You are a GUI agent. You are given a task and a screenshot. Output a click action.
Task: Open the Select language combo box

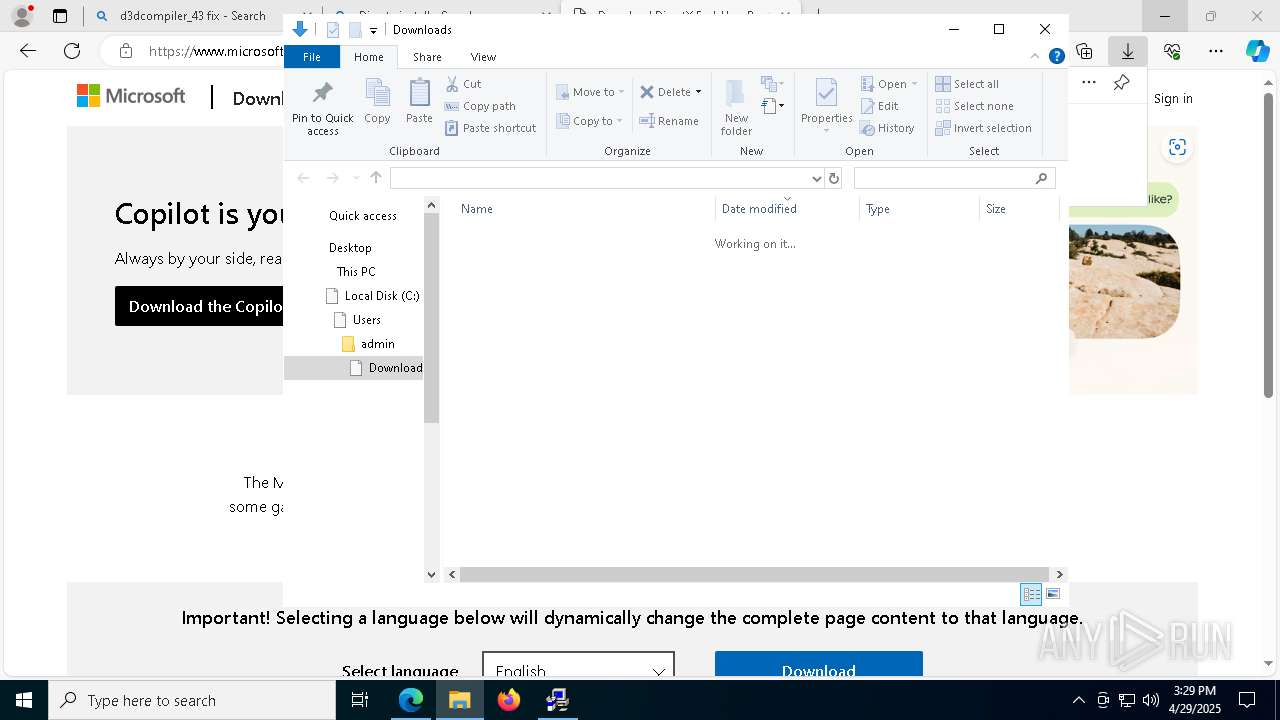pyautogui.click(x=578, y=668)
